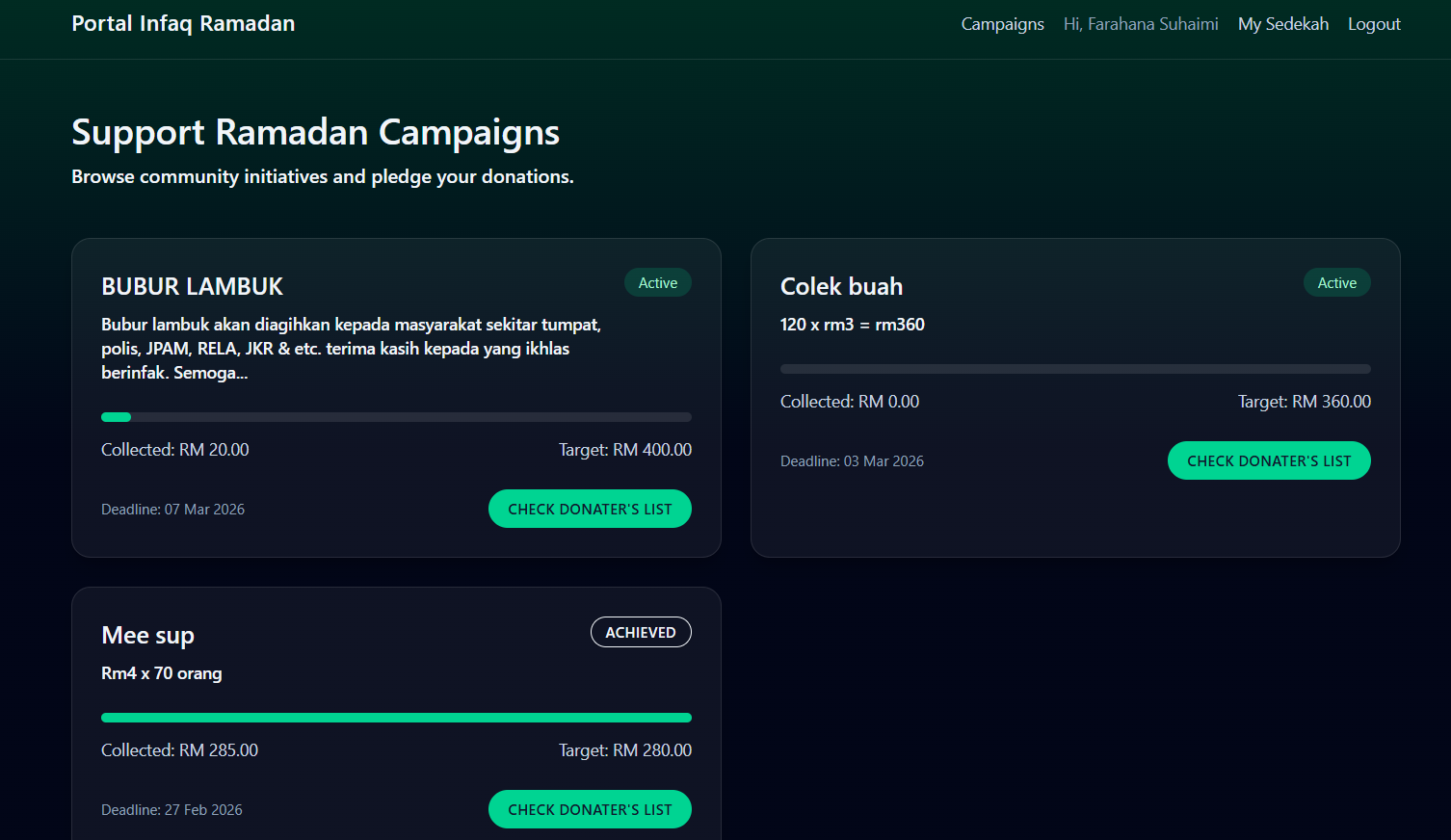
Task: Click the Active badge on Colek buah
Action: tap(1337, 282)
